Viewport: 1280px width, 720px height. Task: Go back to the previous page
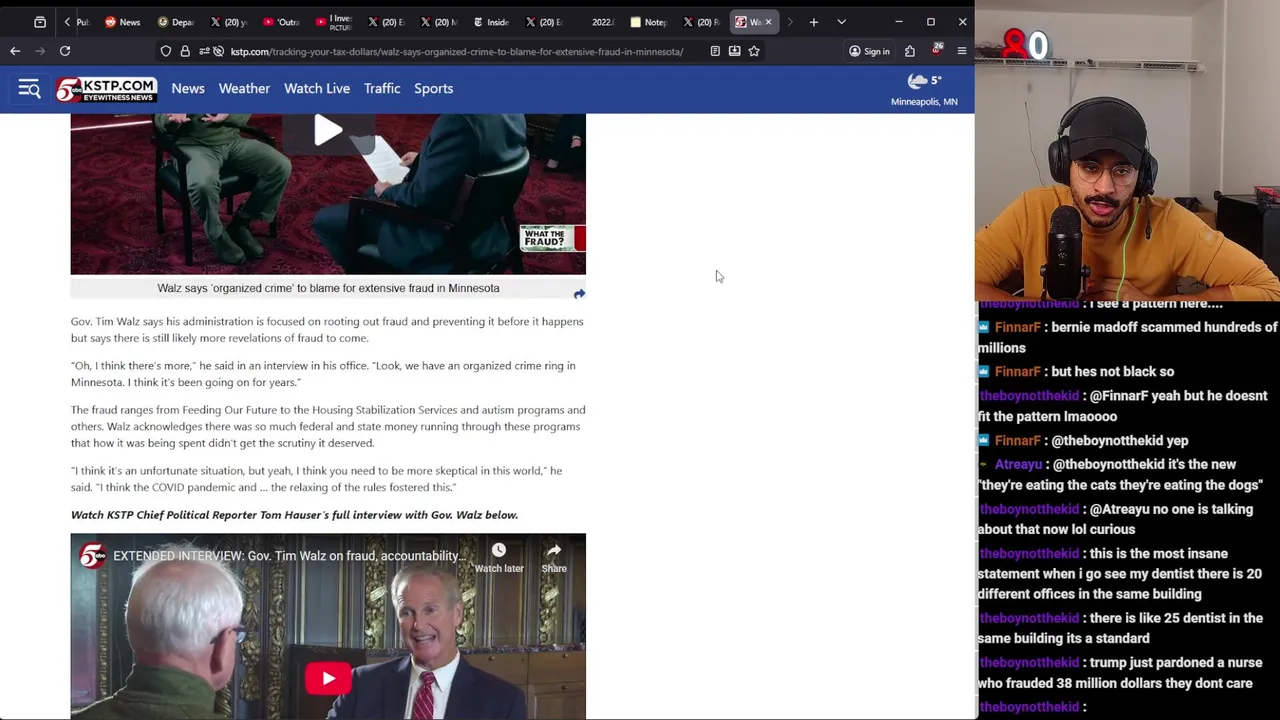[15, 51]
